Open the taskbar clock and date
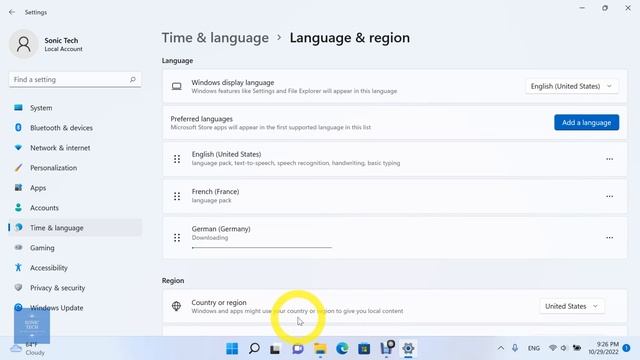This screenshot has height=360, width=640. click(x=603, y=348)
